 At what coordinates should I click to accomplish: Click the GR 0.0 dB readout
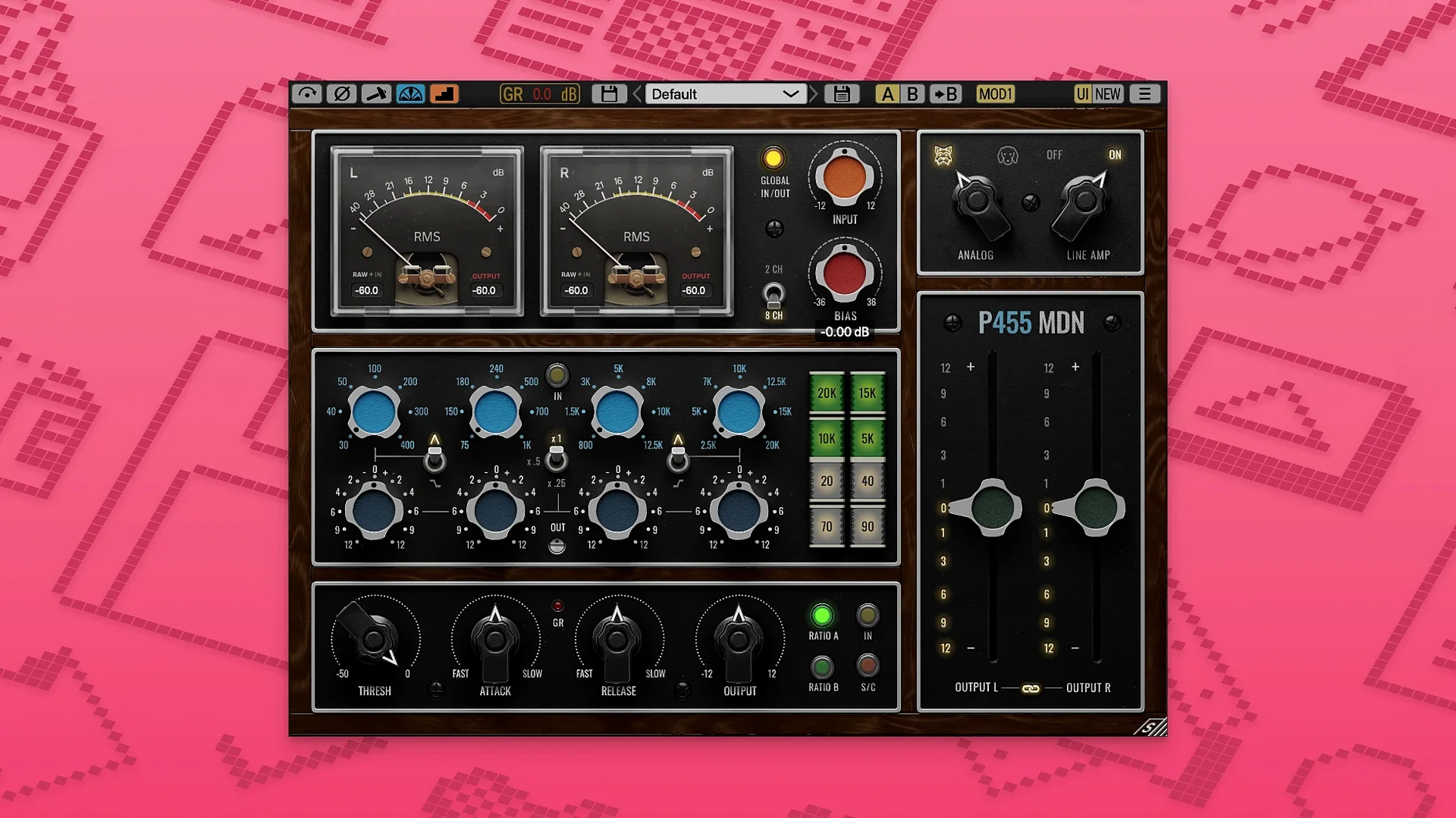(540, 94)
